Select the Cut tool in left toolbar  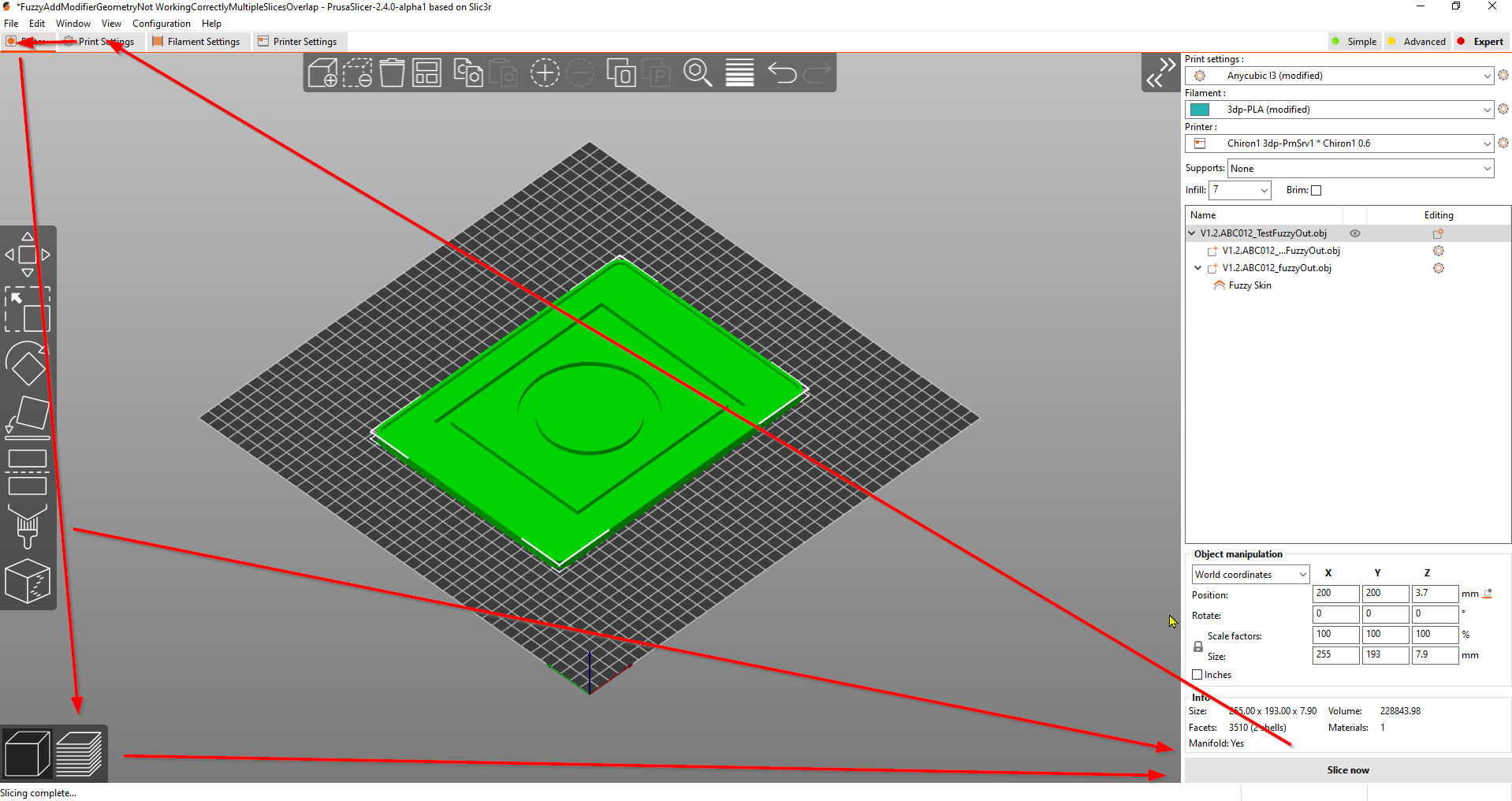[28, 472]
